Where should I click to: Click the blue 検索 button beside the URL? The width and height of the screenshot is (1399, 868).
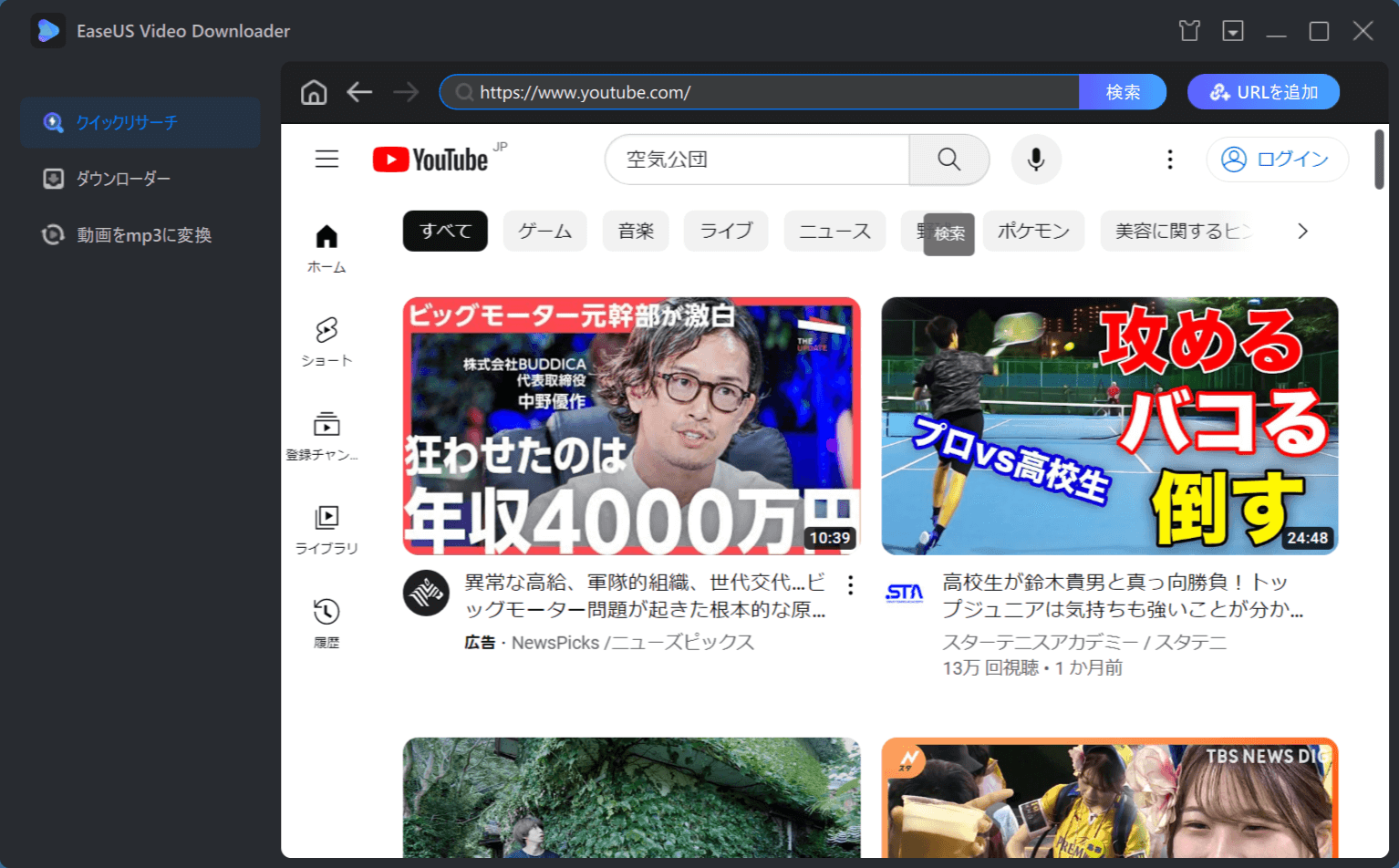point(1123,92)
